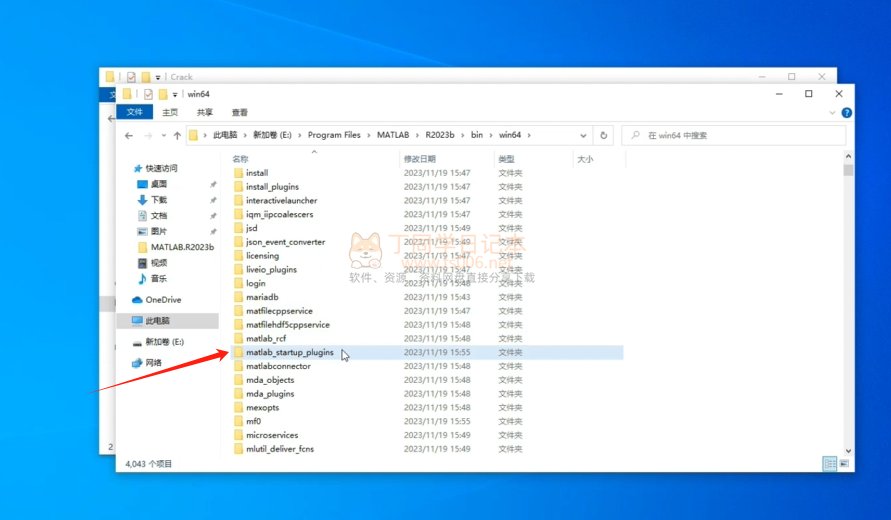Image resolution: width=891 pixels, height=520 pixels.
Task: Expand the 快速访问 tree node
Action: pyautogui.click(x=125, y=169)
